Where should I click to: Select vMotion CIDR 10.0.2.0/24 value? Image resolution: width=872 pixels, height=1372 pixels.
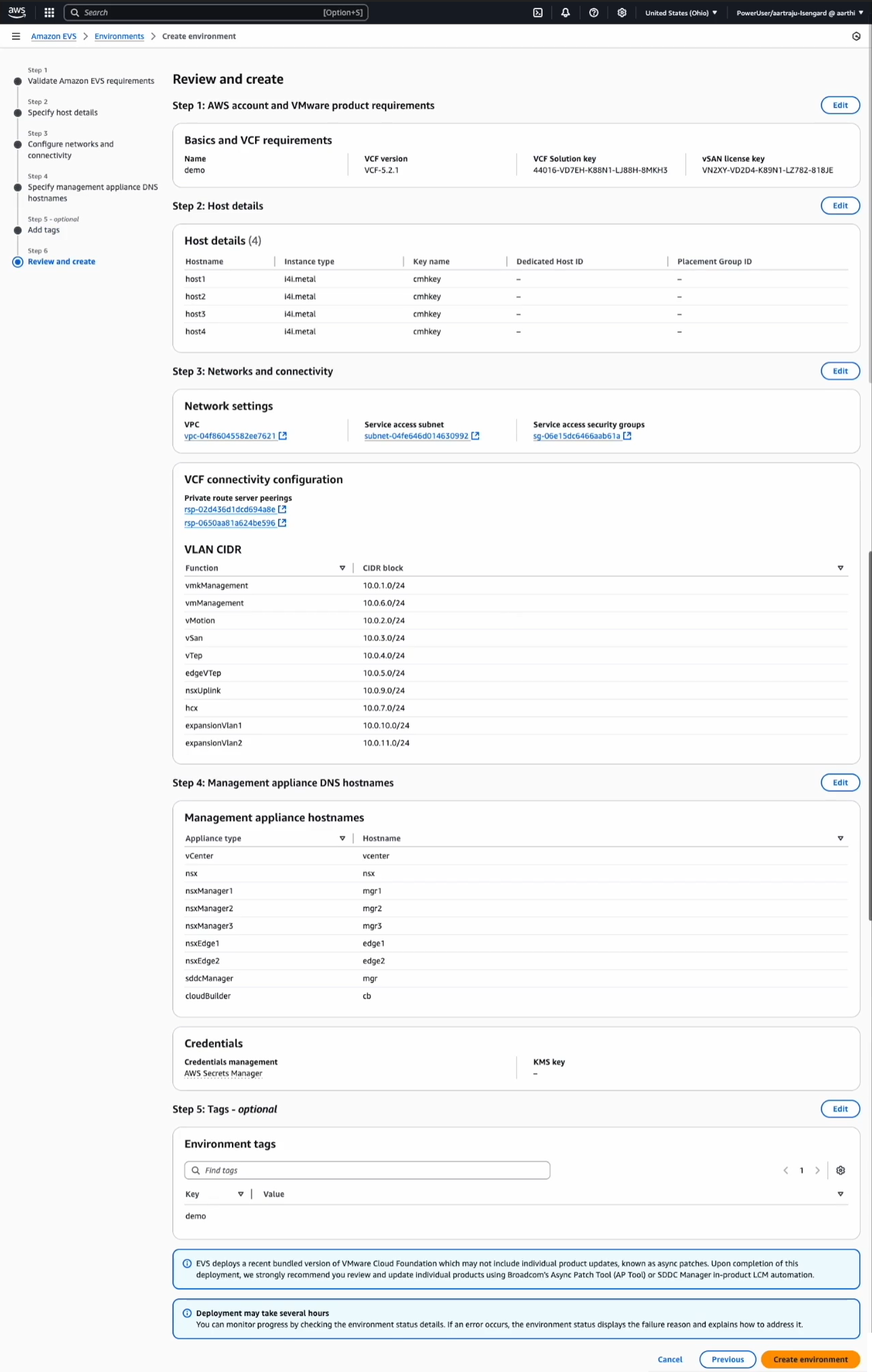(x=384, y=620)
